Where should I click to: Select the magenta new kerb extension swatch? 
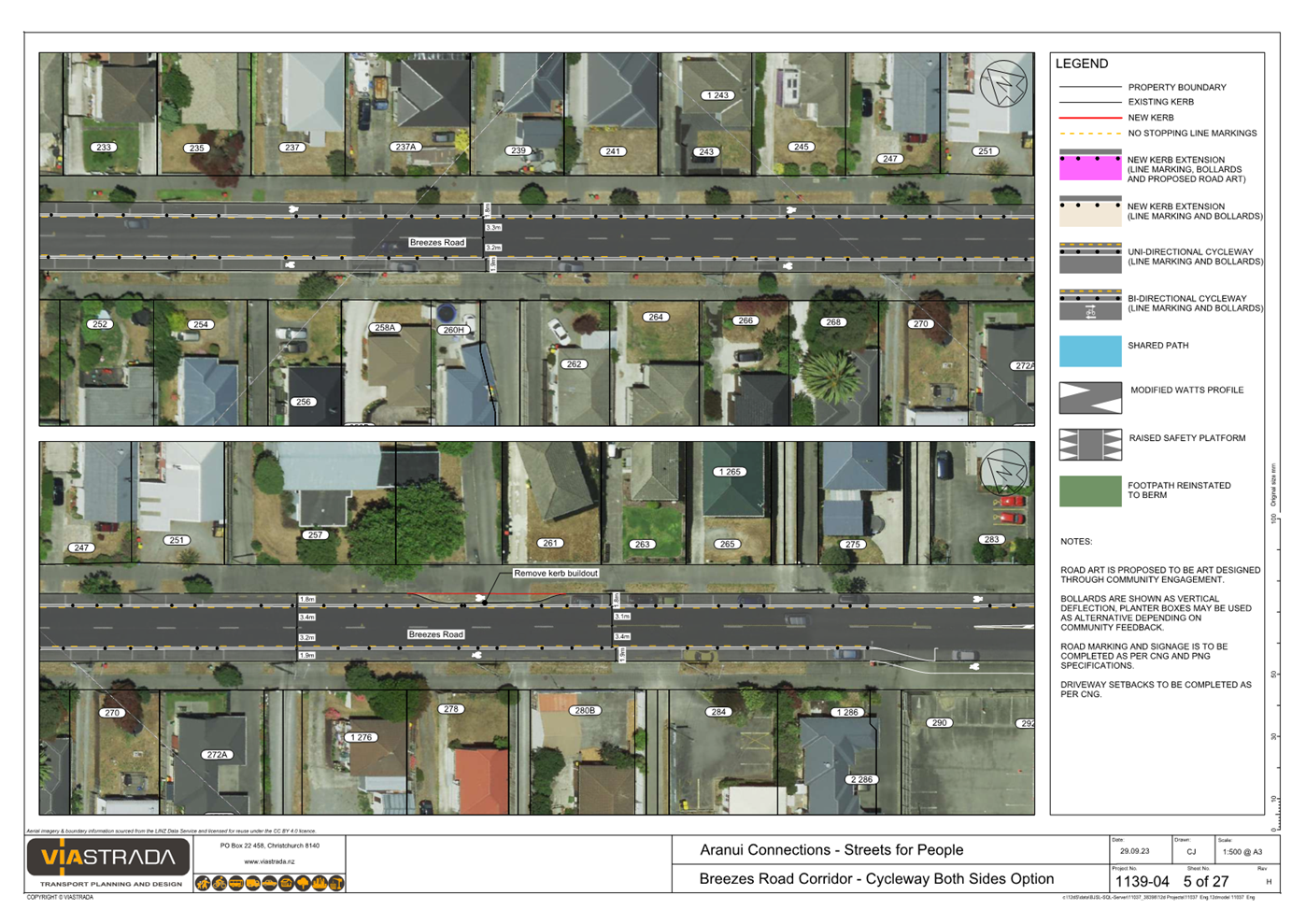(x=1089, y=166)
